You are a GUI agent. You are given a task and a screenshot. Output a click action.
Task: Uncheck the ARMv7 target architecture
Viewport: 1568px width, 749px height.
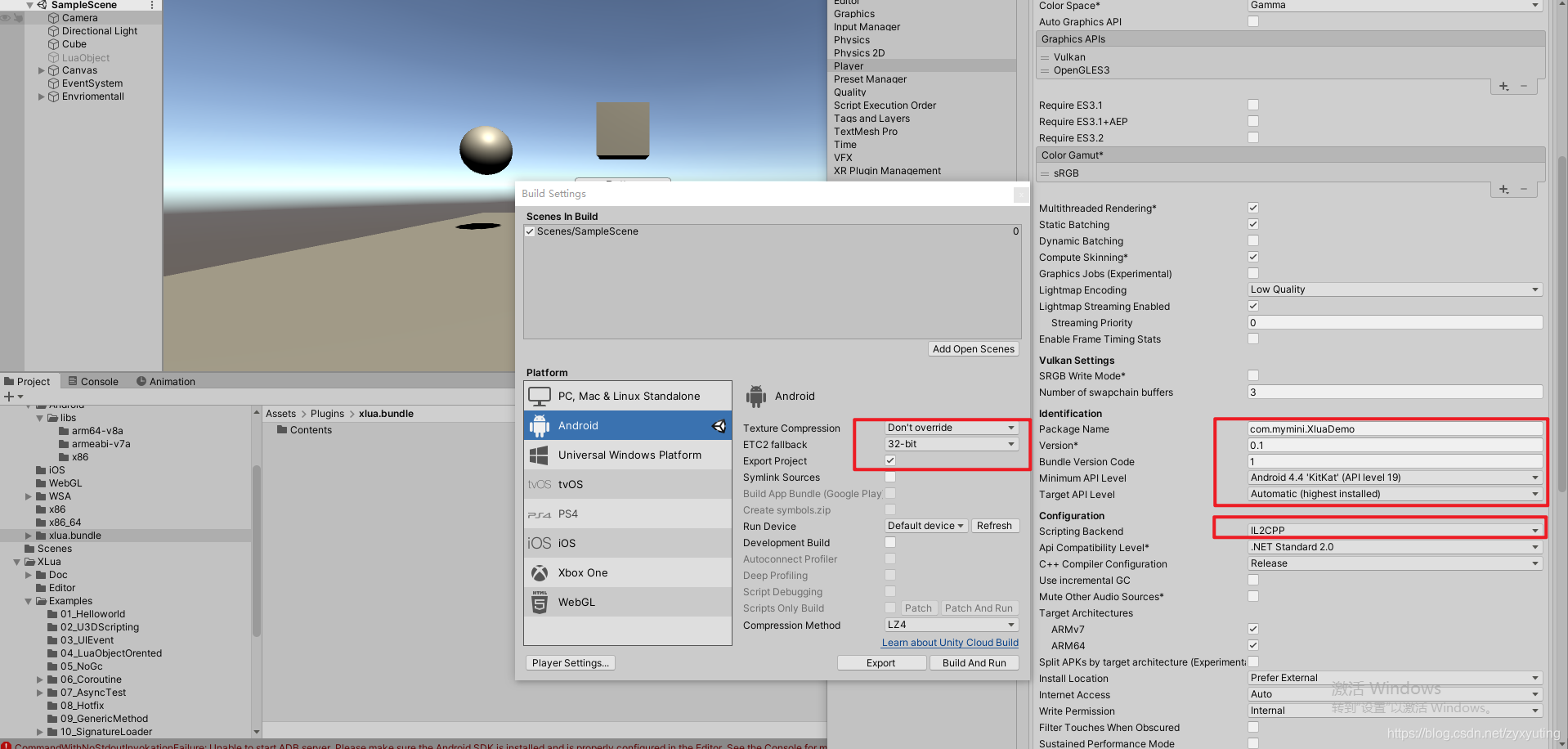[x=1253, y=629]
